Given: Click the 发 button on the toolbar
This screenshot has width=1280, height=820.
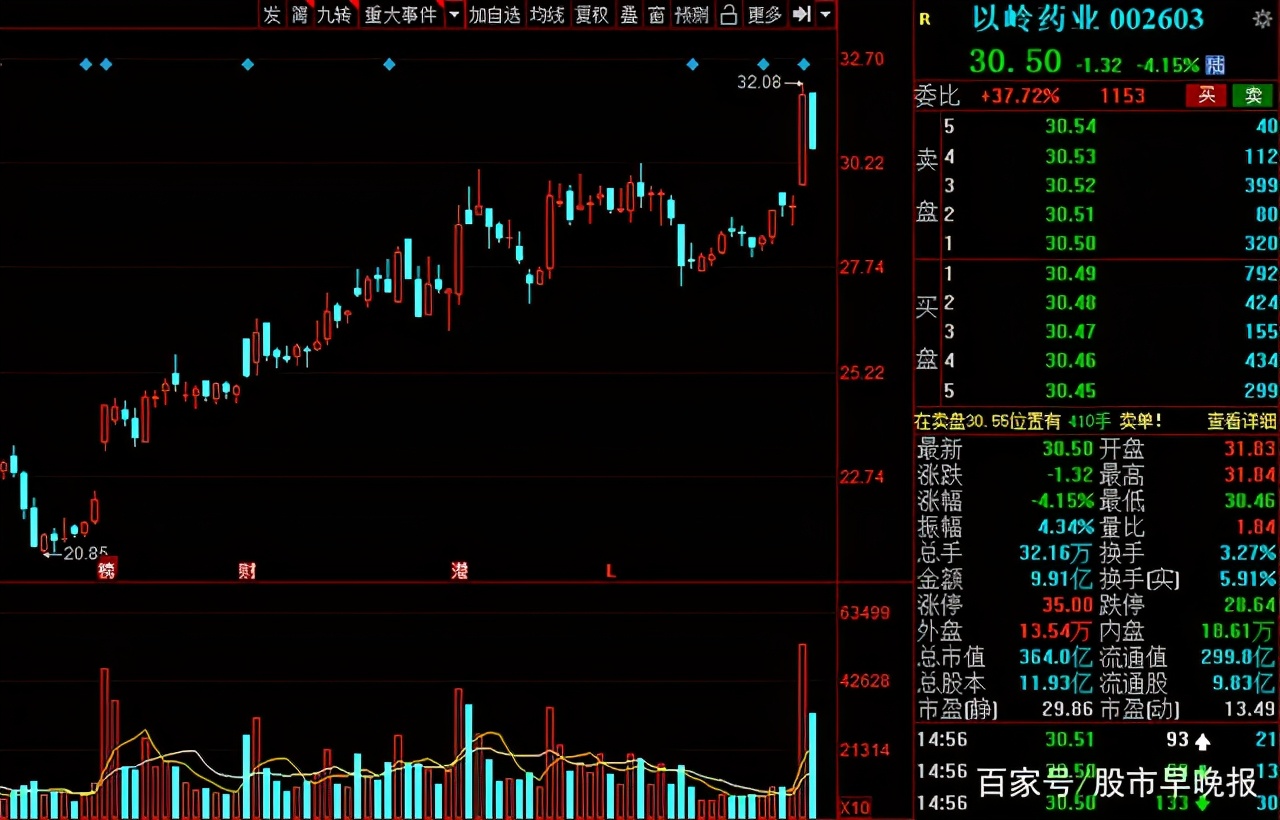Looking at the screenshot, I should pyautogui.click(x=271, y=15).
